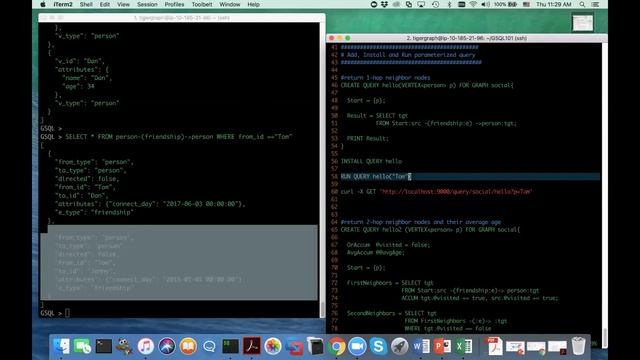Viewport: 640px width, 360px height.
Task: Click the GSQL prompt cursor at bottom
Action: [x=67, y=313]
